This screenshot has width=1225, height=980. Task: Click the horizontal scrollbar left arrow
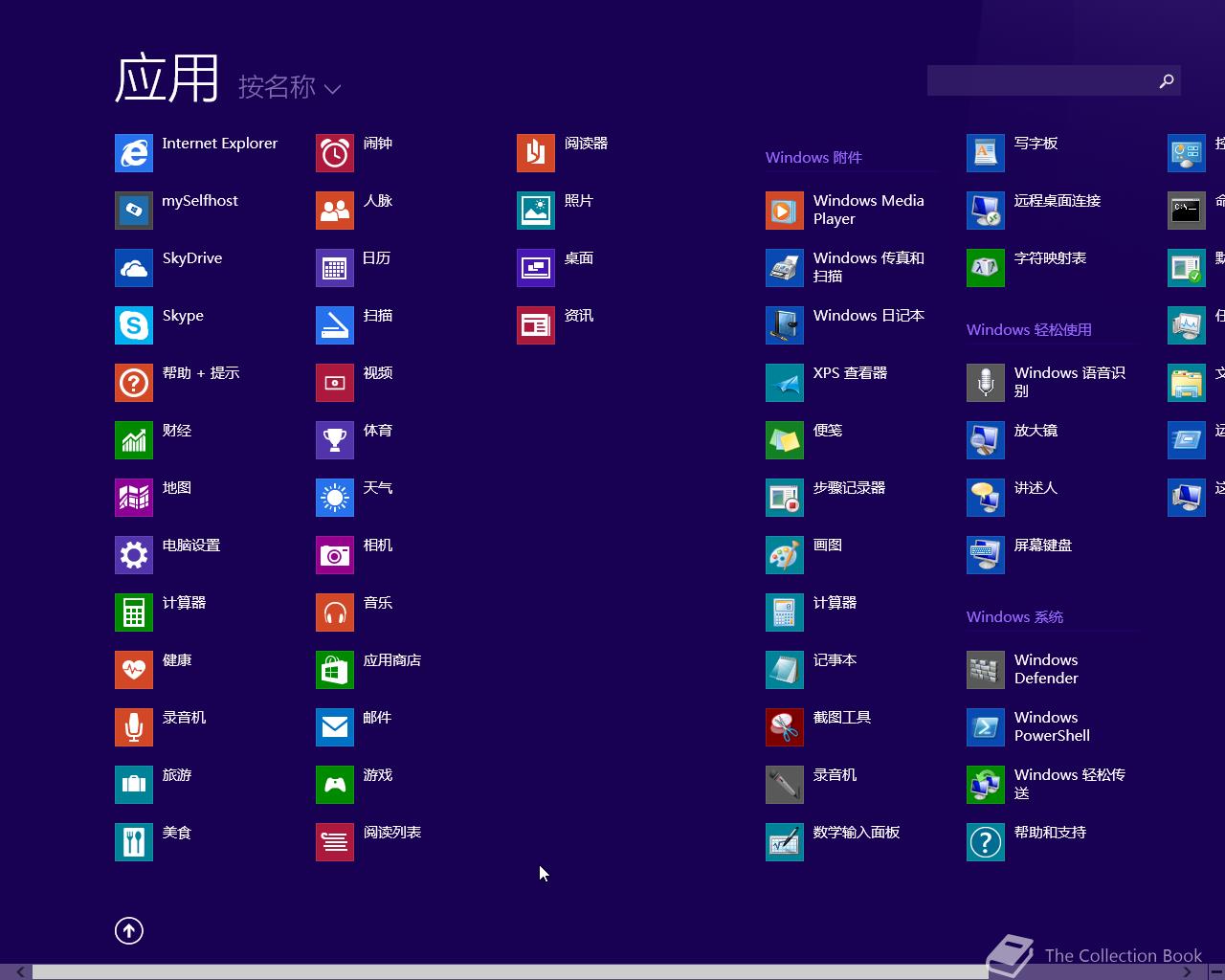click(20, 972)
